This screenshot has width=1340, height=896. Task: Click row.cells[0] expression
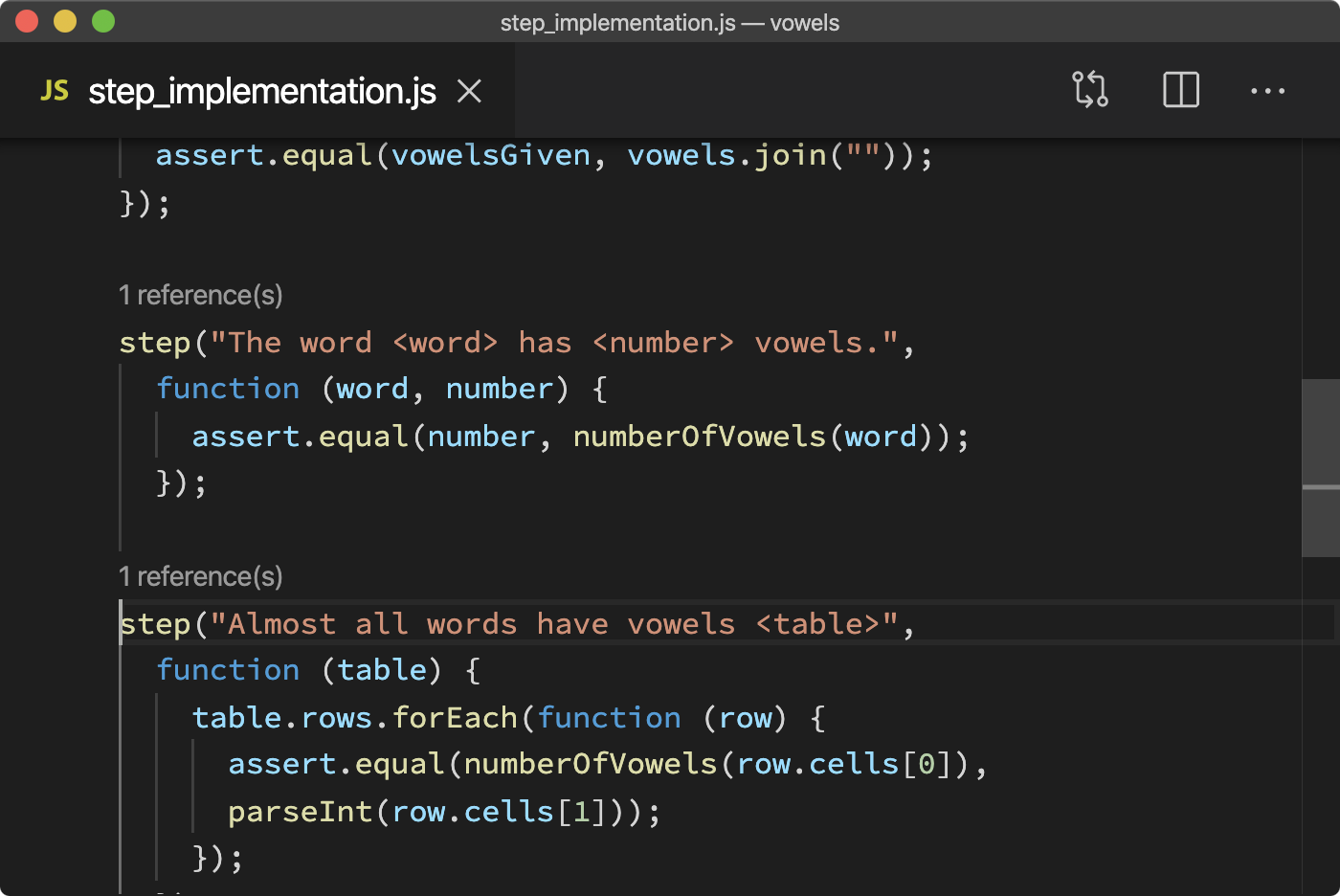844,764
